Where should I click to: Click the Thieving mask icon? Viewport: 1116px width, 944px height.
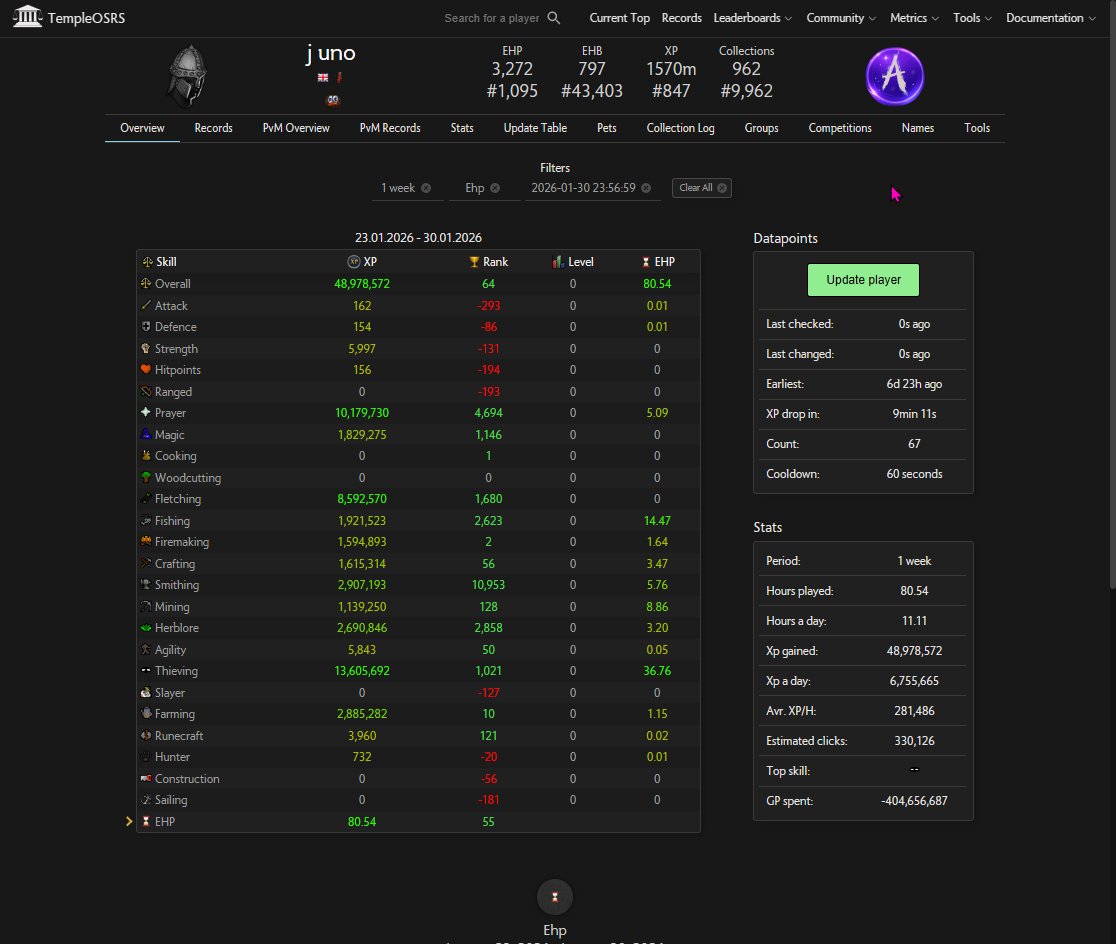pyautogui.click(x=146, y=670)
